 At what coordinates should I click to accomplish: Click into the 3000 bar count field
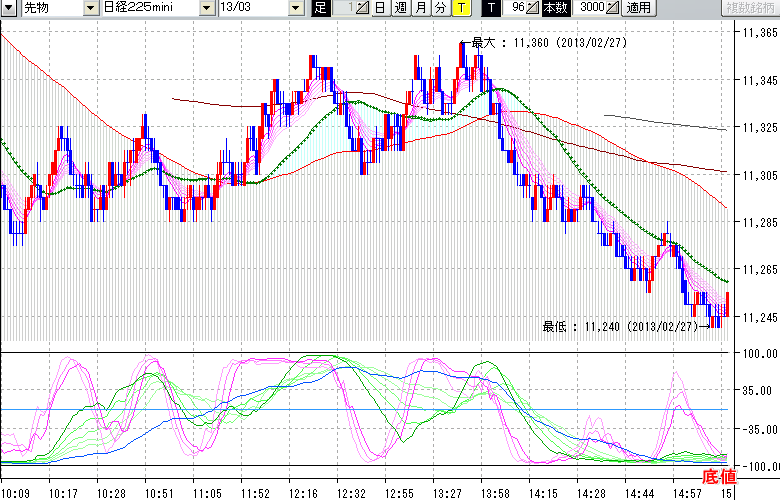[590, 8]
